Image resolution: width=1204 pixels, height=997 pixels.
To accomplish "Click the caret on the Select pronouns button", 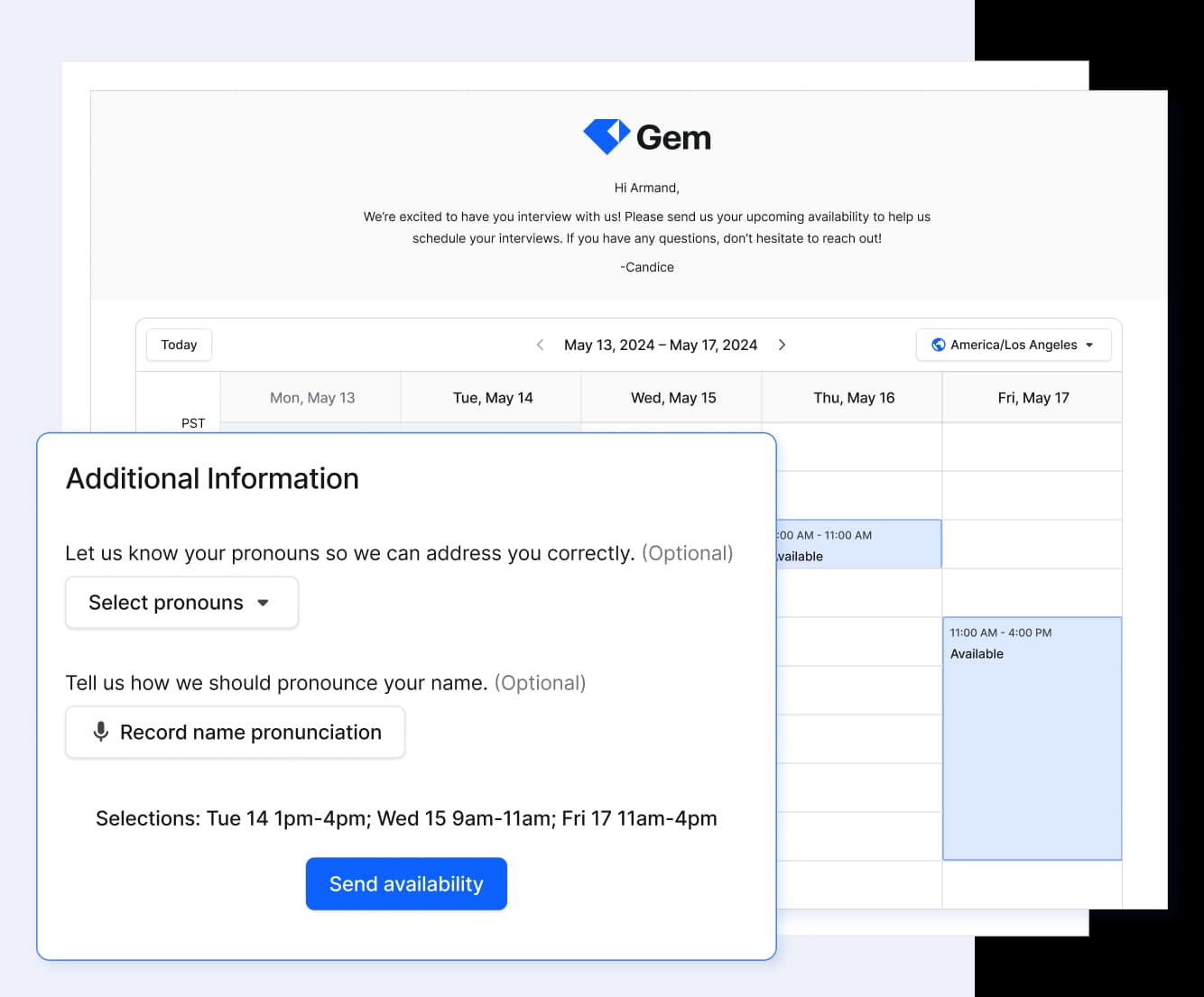I will [x=264, y=603].
